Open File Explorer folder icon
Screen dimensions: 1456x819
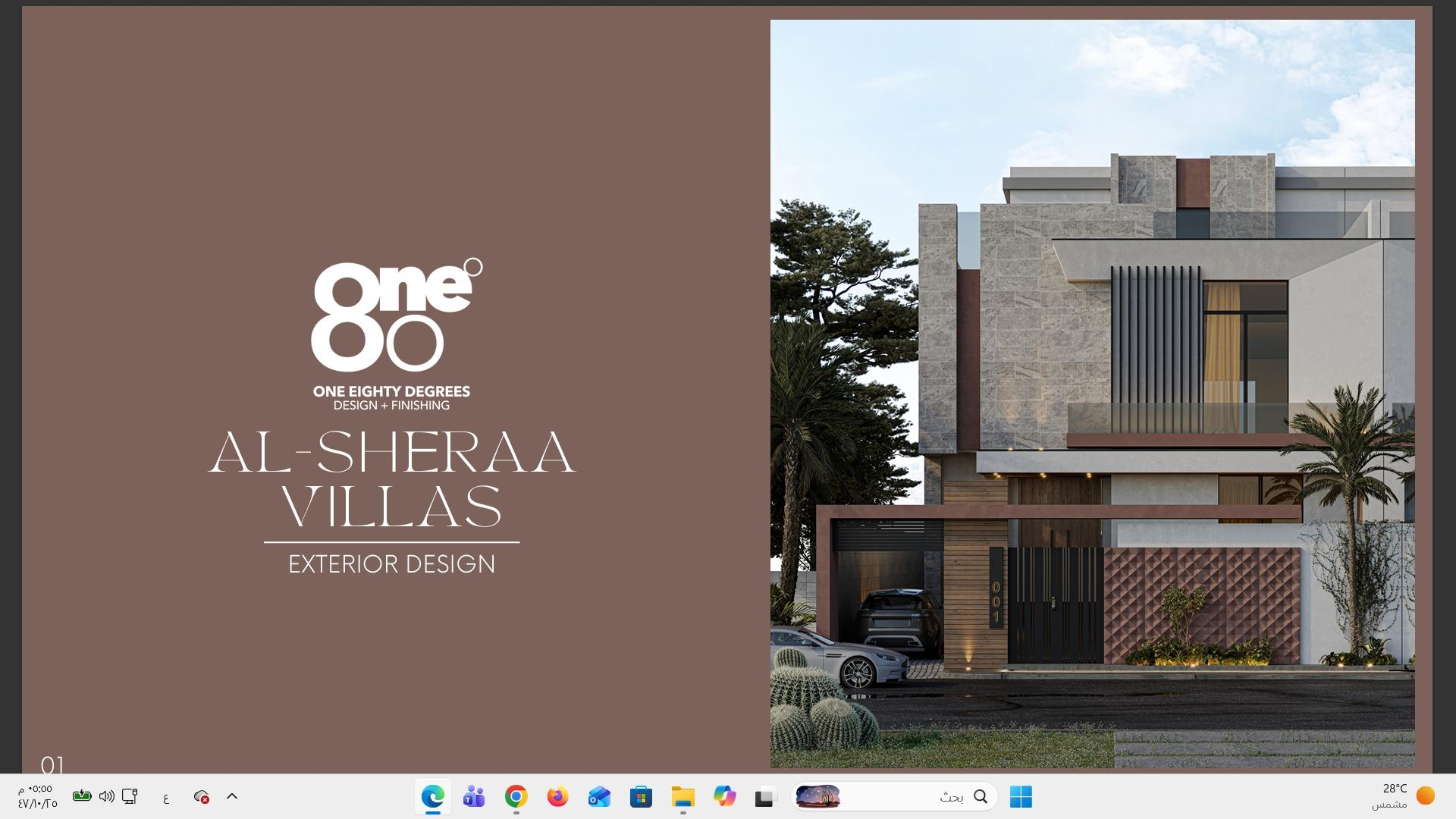click(x=682, y=797)
